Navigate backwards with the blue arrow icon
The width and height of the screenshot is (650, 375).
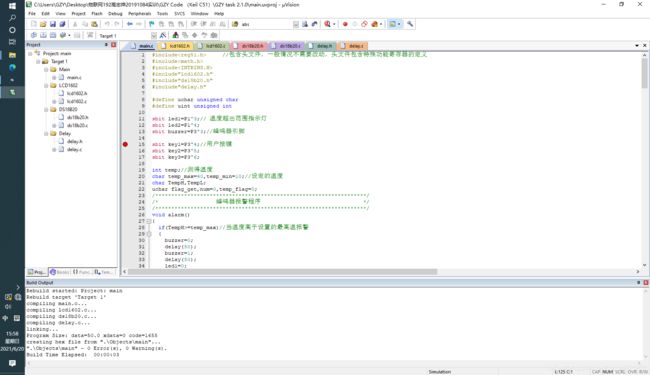(130, 24)
